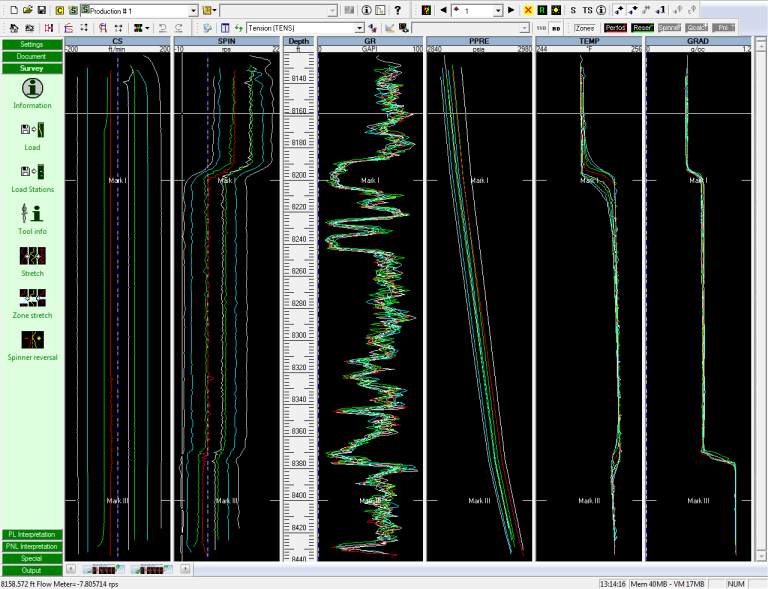Create a new document with the blank page icon
This screenshot has width=768, height=589.
point(14,10)
